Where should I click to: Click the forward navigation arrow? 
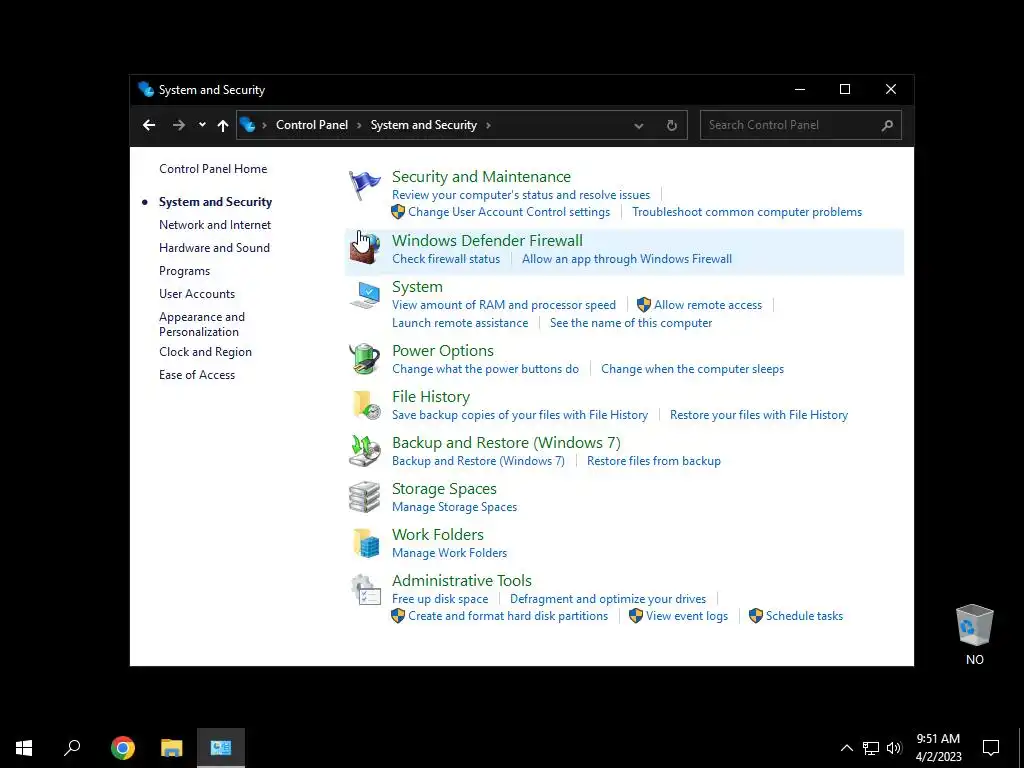178,125
